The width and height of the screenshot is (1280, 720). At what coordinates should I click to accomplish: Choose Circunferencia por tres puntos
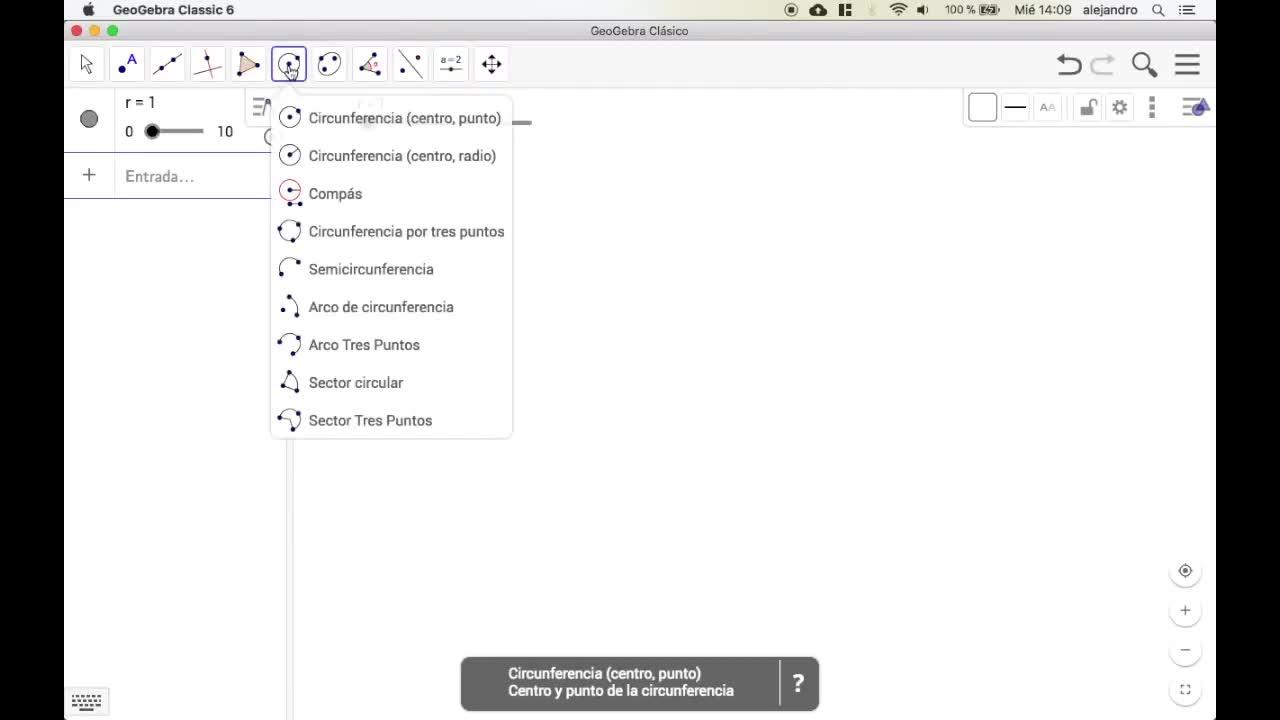391,232
